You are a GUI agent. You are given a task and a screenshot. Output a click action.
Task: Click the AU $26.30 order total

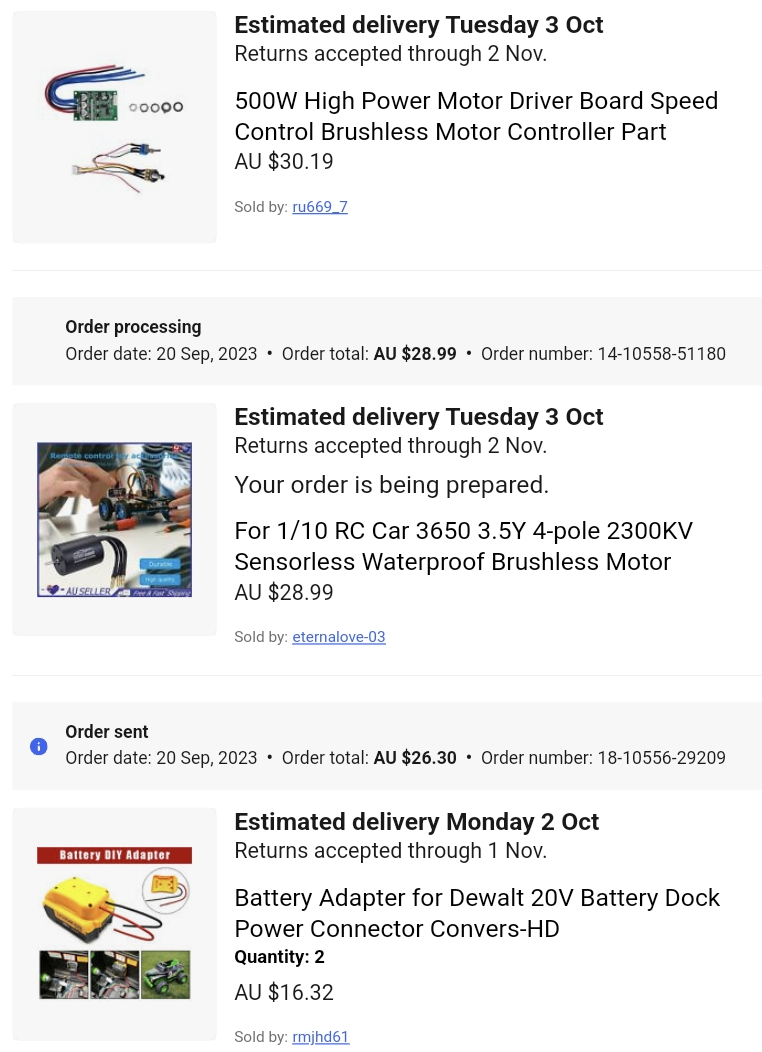click(x=415, y=757)
